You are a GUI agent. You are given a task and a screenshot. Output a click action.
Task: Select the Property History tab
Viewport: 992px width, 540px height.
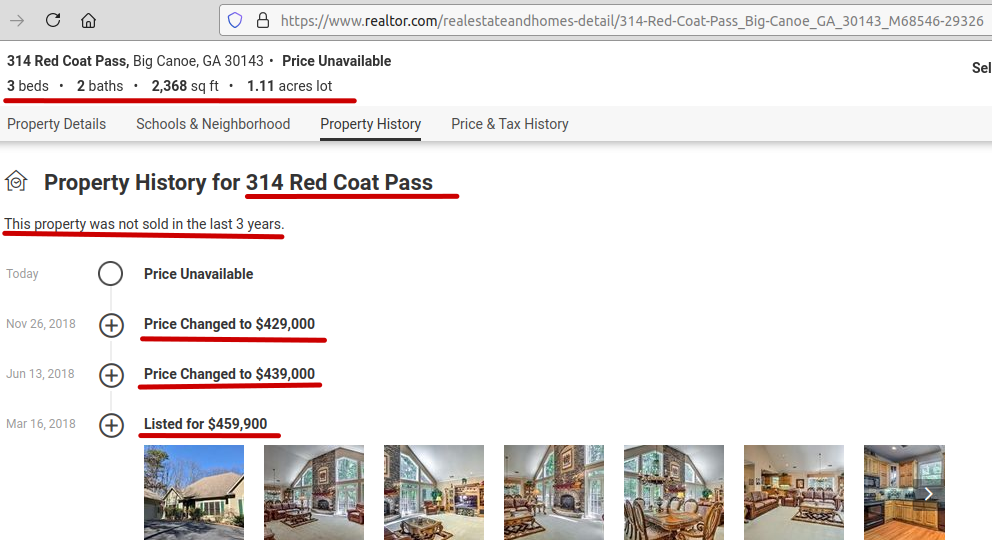click(370, 124)
